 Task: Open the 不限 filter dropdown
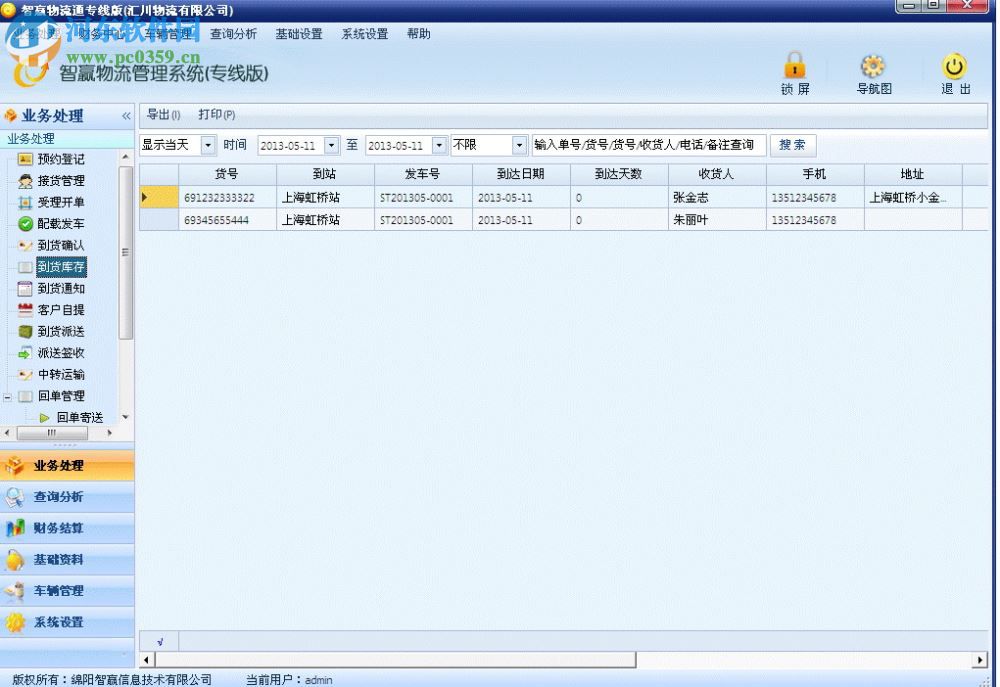point(519,144)
